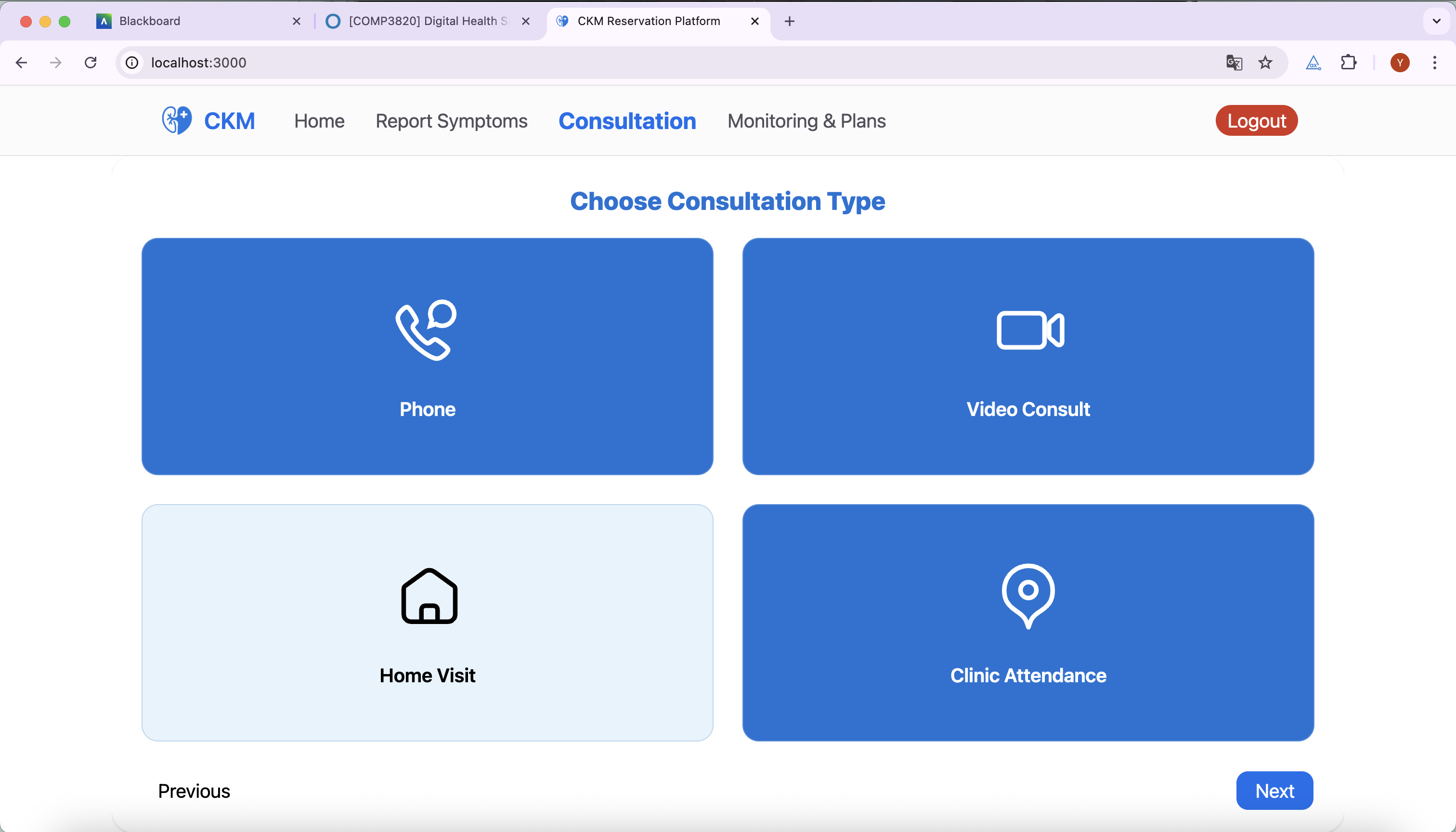Click the Next button
The height and width of the screenshot is (832, 1456).
[1274, 791]
